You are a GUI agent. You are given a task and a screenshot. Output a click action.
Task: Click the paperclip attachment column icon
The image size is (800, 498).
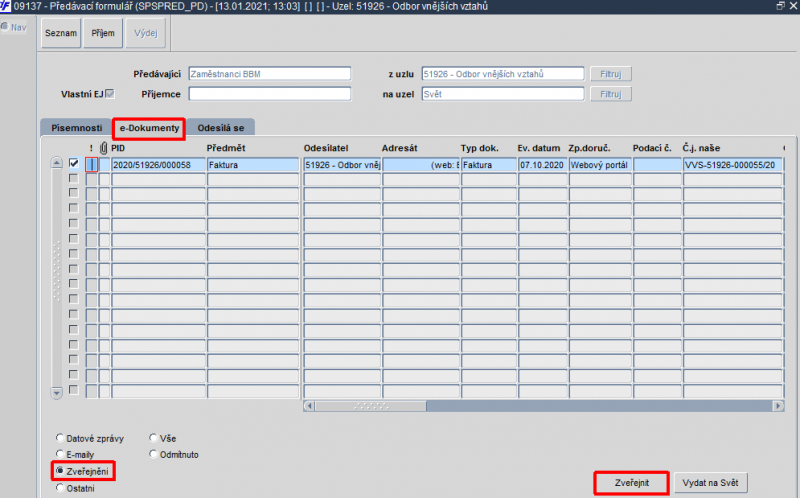(104, 148)
